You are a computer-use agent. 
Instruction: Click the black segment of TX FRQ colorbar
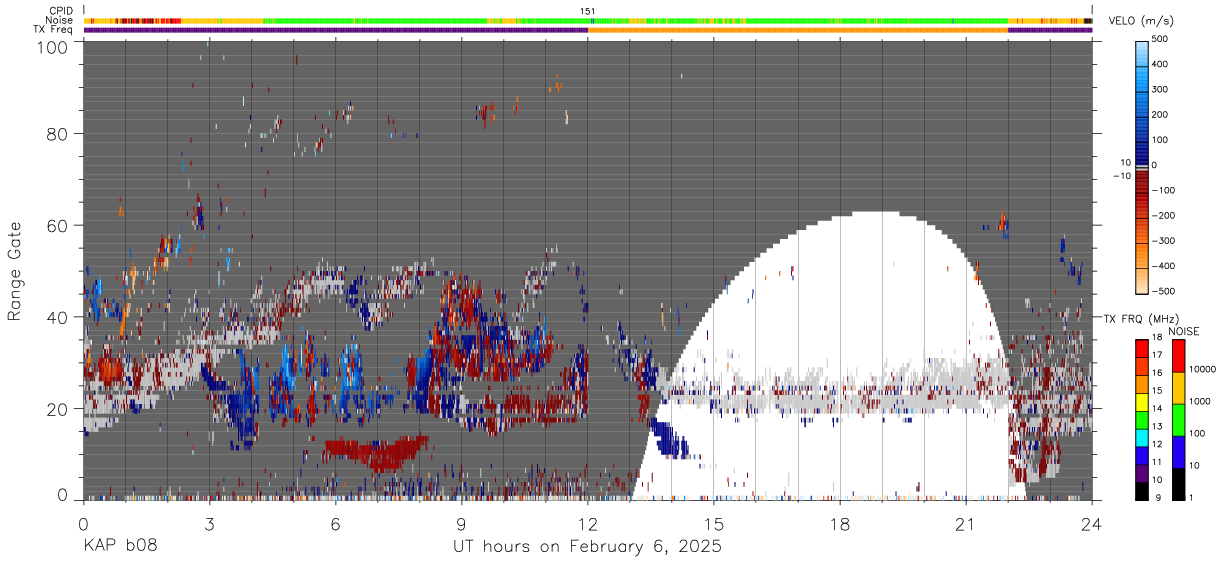(x=1142, y=491)
